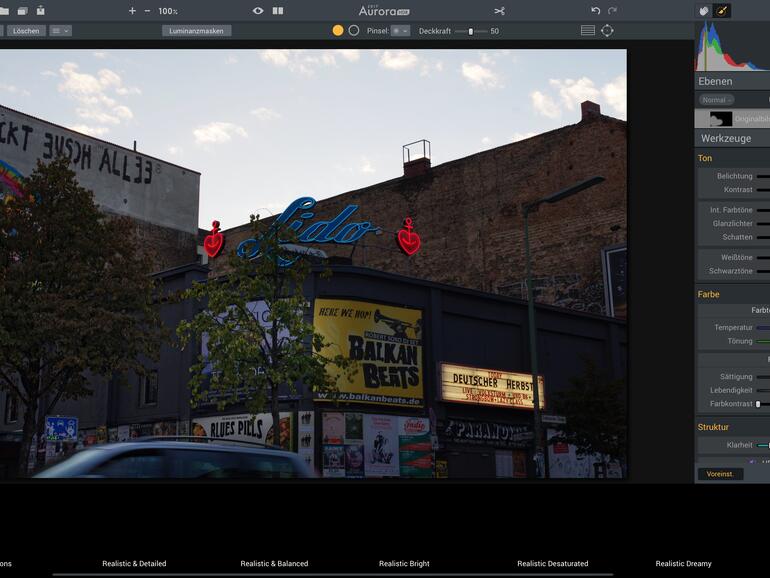This screenshot has height=578, width=770.
Task: Click the zoom out minus icon
Action: [148, 11]
